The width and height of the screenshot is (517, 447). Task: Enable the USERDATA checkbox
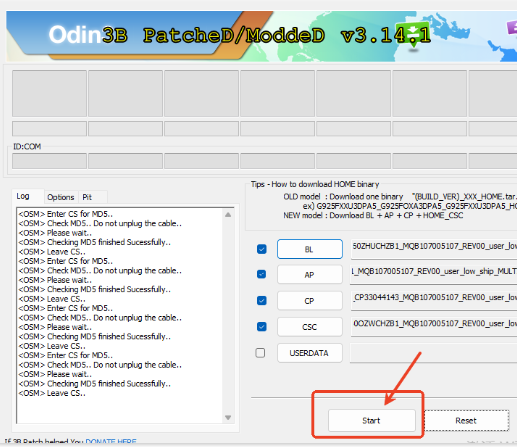click(260, 353)
